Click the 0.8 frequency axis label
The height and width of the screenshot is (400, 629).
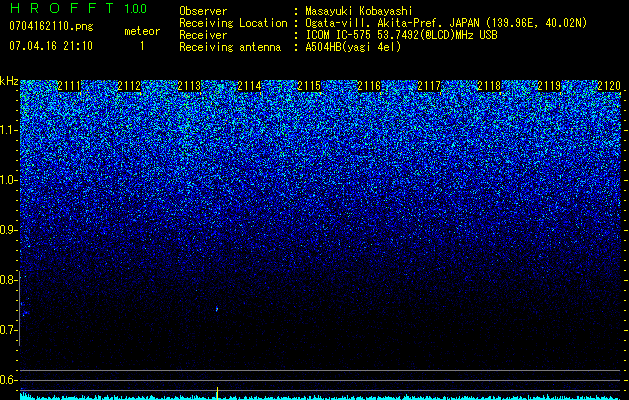(8, 280)
